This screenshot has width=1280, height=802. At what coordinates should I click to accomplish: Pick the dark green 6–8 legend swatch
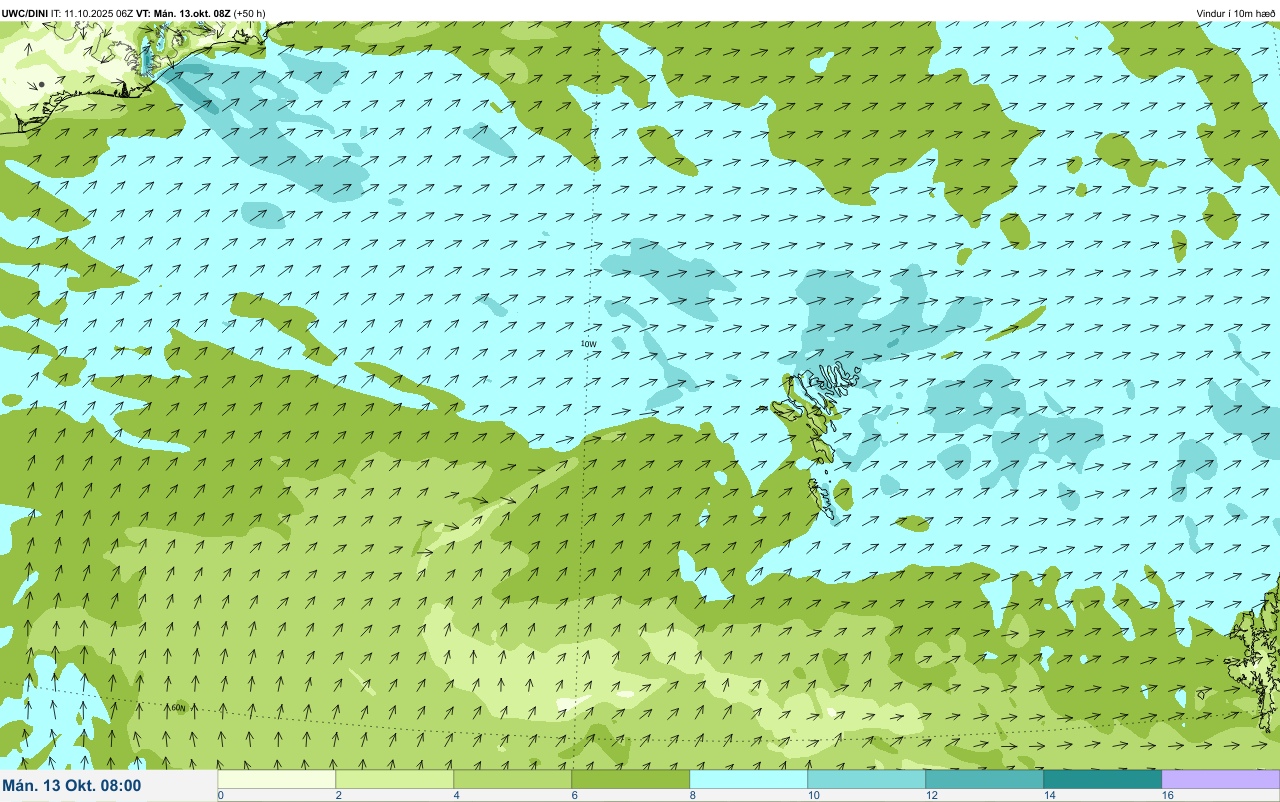click(631, 779)
